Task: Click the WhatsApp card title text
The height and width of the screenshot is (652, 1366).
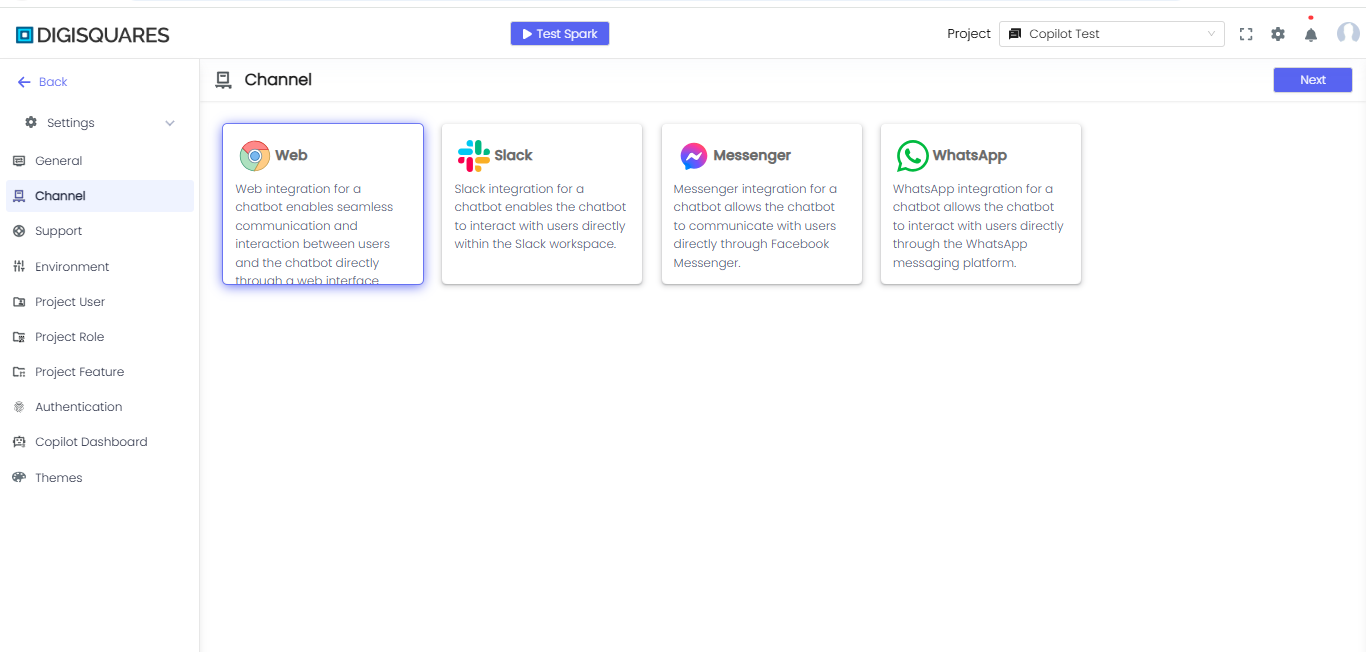Action: coord(970,155)
